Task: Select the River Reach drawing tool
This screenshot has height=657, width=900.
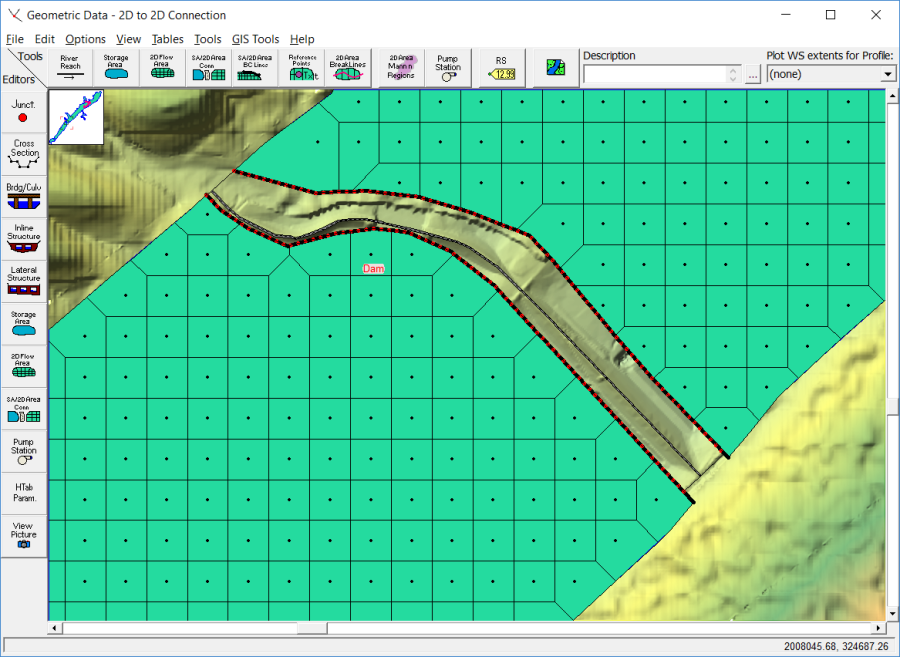Action: [x=70, y=68]
